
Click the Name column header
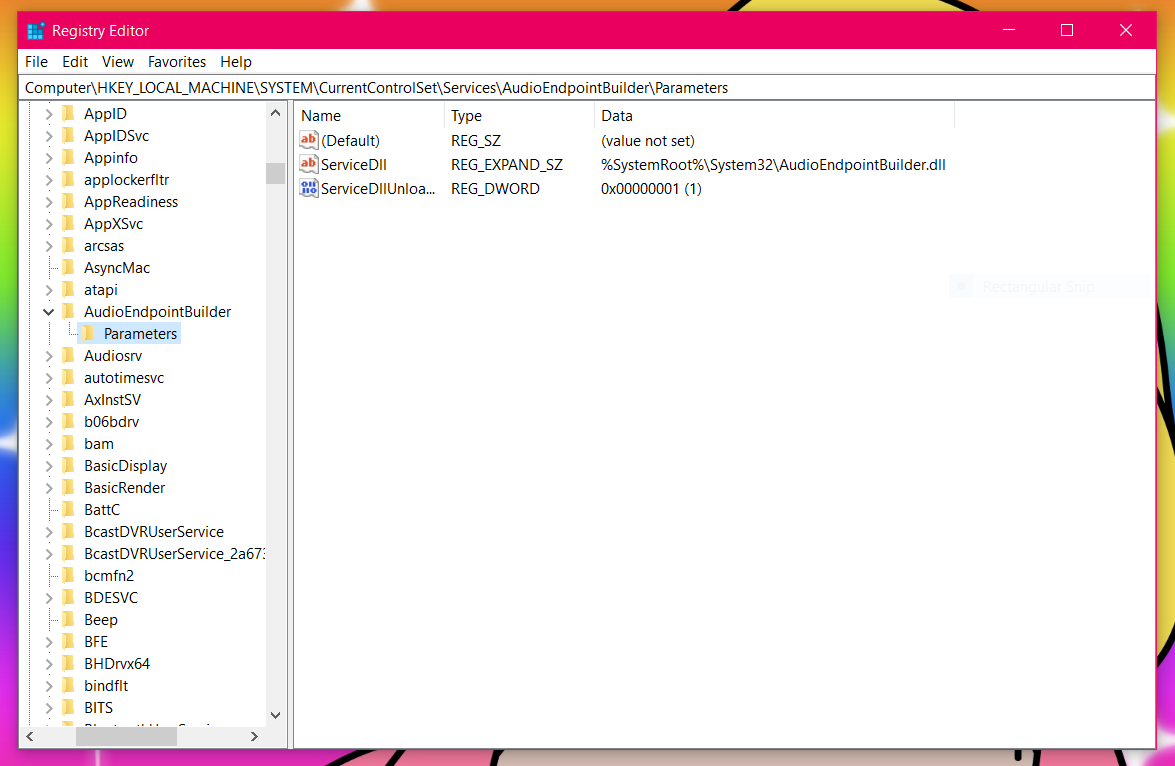click(x=370, y=115)
